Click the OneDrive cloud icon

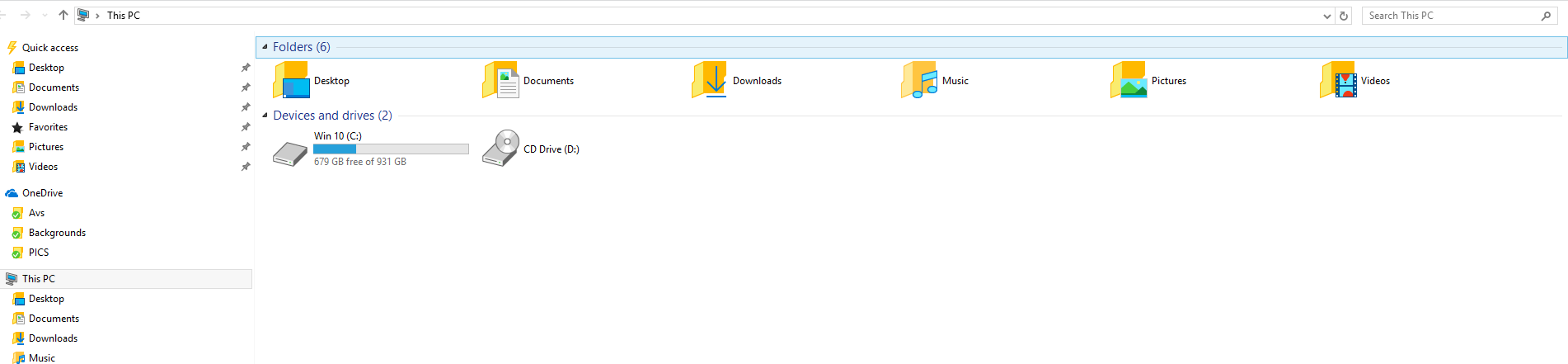coord(12,193)
